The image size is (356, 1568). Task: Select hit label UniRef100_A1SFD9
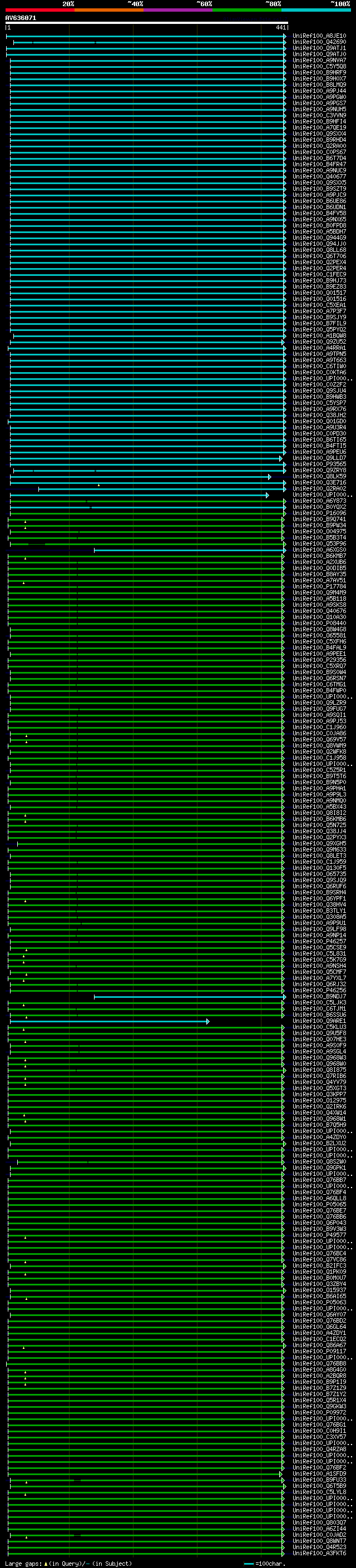(319, 1473)
